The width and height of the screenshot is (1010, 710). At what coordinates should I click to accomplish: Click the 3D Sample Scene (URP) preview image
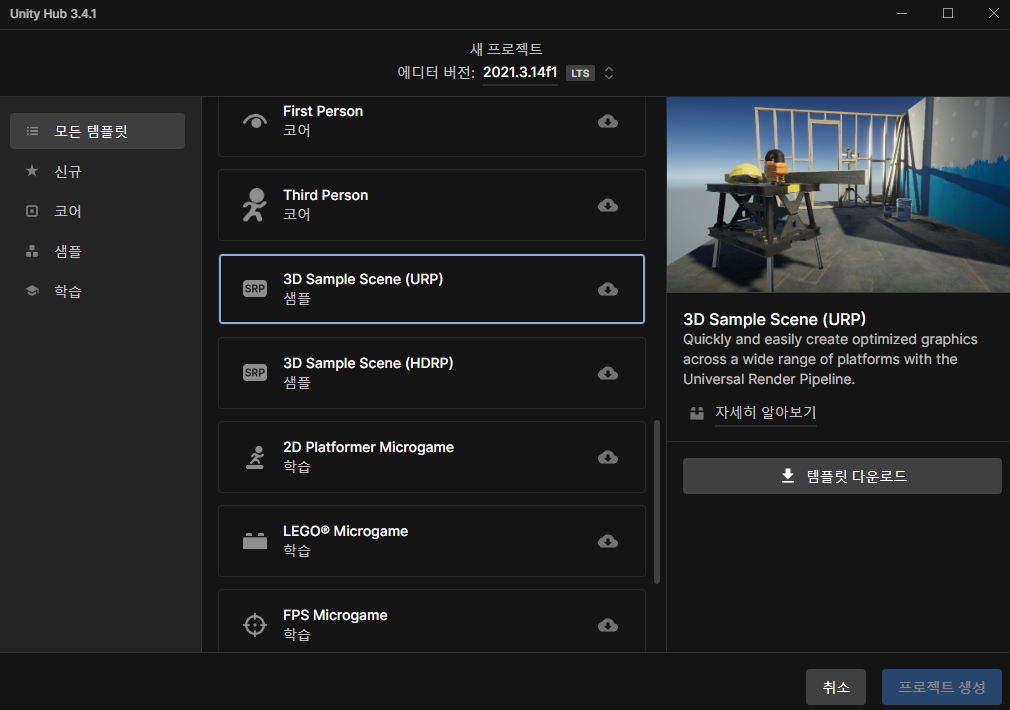pos(838,195)
